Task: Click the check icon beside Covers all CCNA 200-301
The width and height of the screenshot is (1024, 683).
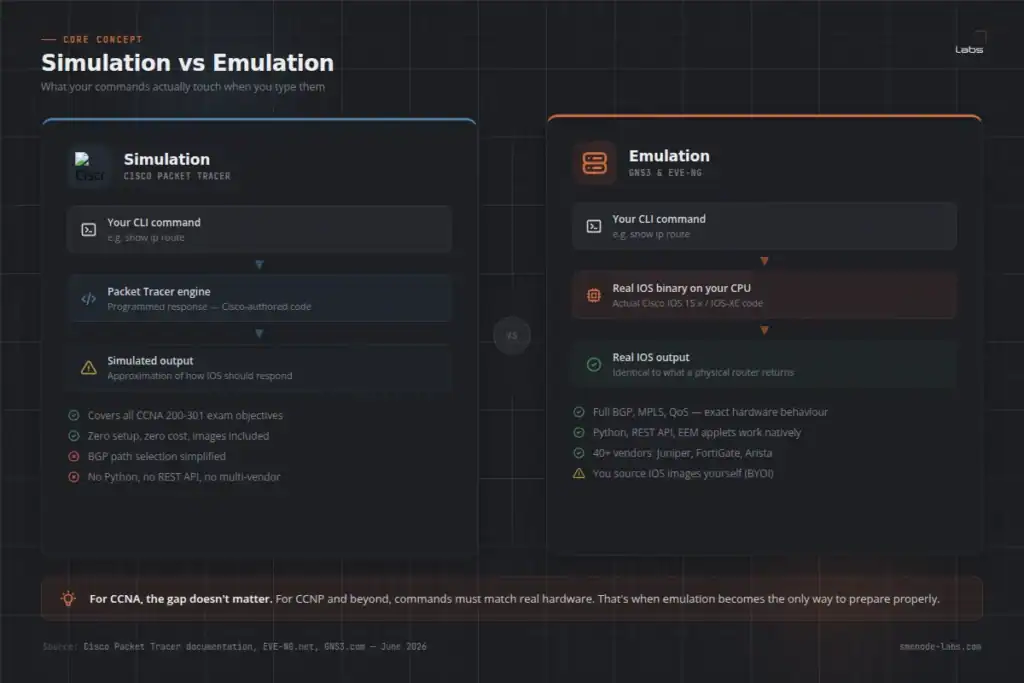Action: 74,415
